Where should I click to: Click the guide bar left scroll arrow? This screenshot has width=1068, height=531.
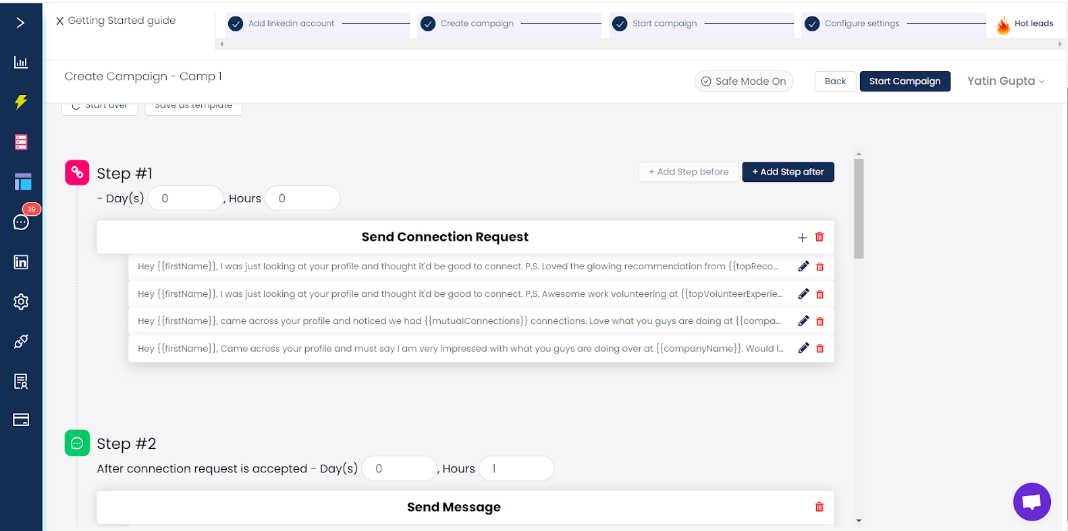[x=220, y=44]
